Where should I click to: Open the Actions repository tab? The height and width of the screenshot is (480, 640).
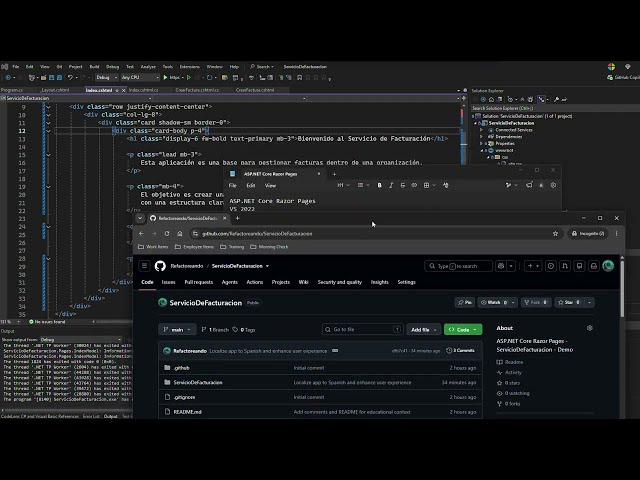coord(255,282)
